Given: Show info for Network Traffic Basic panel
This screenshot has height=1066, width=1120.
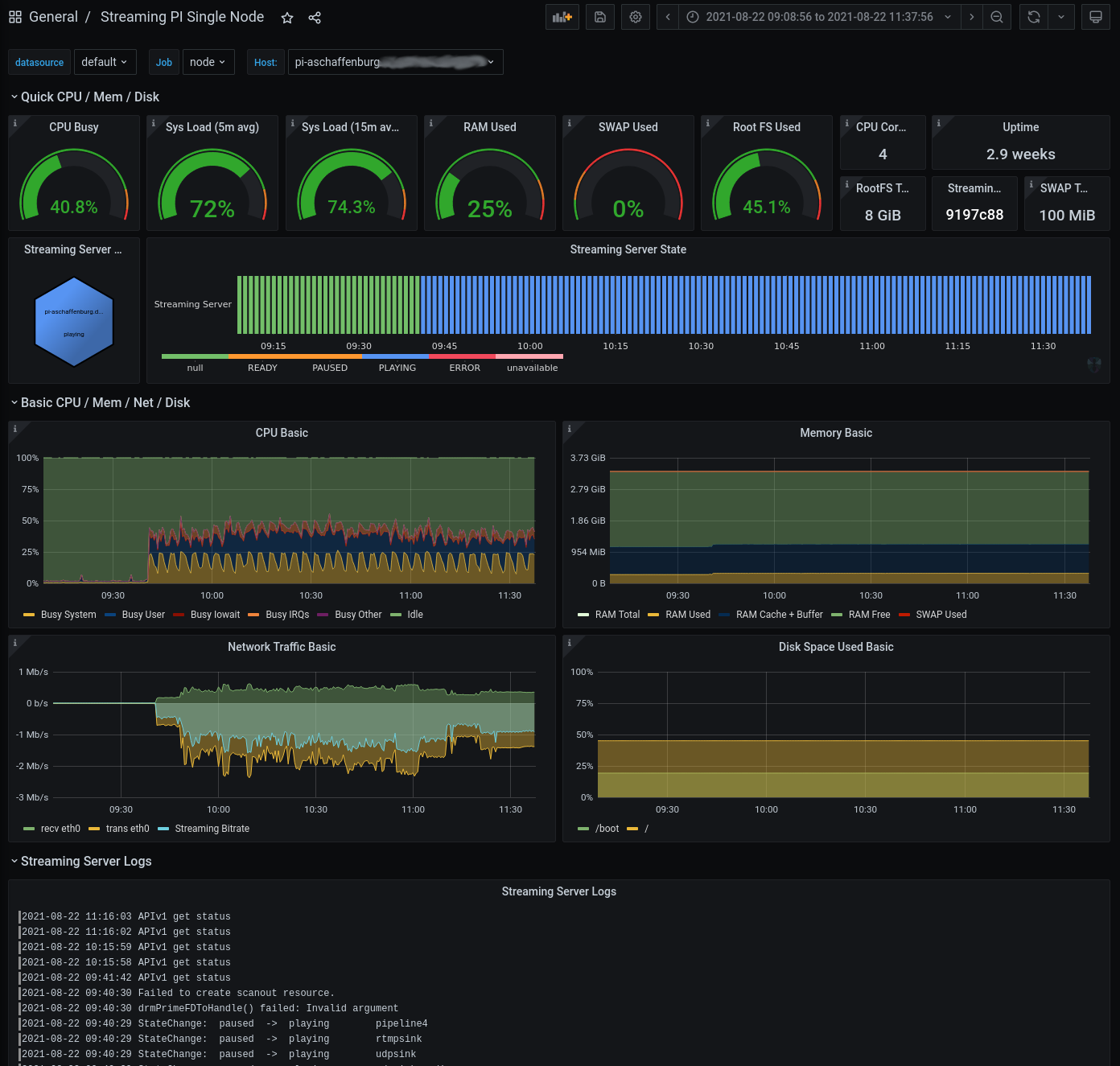Looking at the screenshot, I should point(14,642).
